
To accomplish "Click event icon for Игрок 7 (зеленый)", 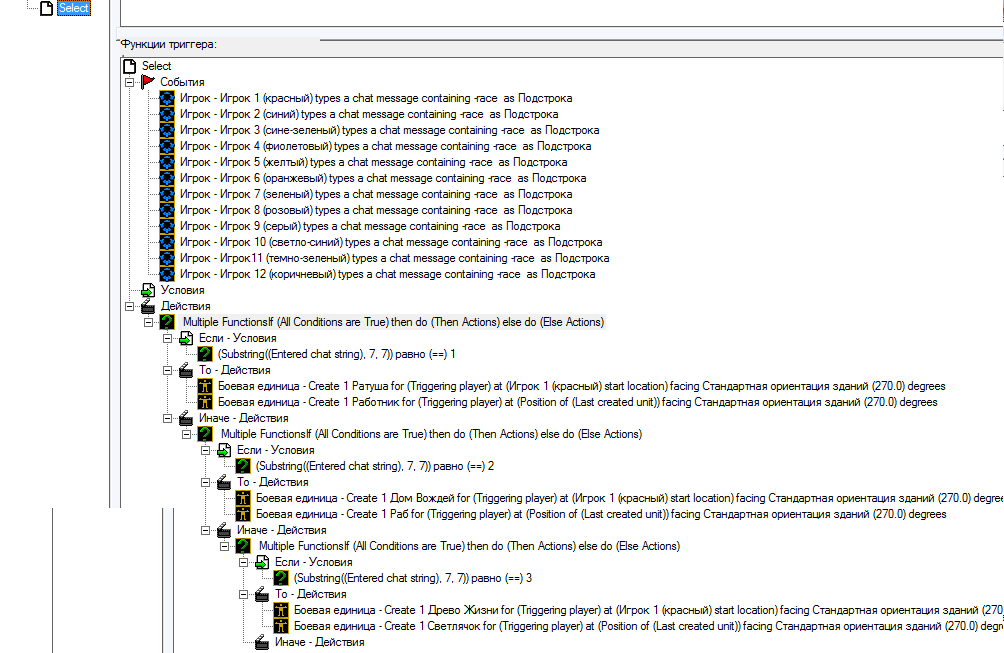I will click(x=167, y=194).
